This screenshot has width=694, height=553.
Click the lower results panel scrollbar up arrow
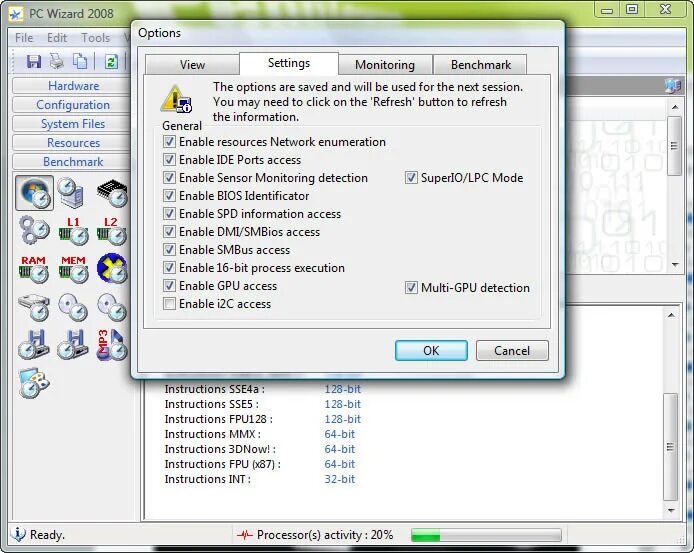coord(671,315)
